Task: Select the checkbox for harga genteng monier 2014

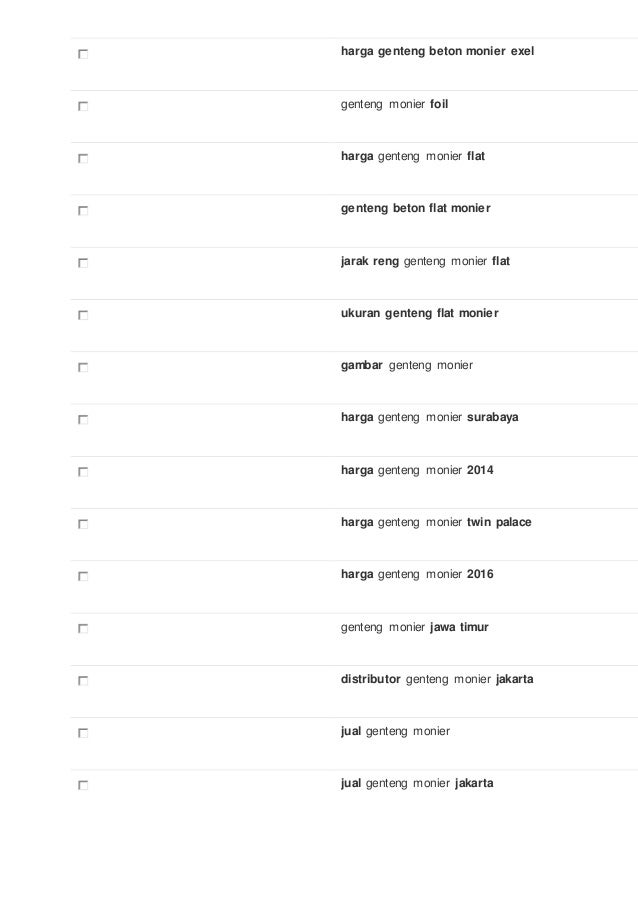Action: click(83, 472)
